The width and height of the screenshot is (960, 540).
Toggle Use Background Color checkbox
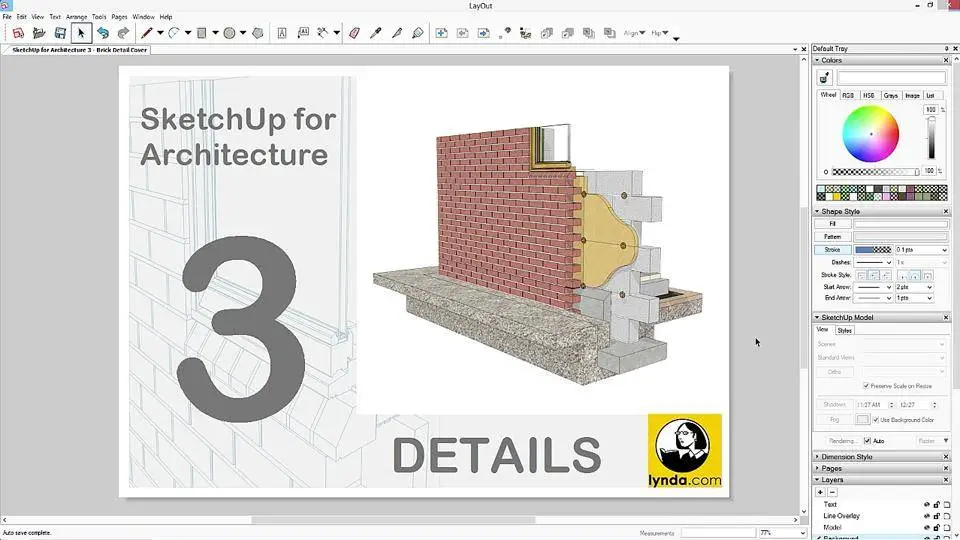[876, 419]
